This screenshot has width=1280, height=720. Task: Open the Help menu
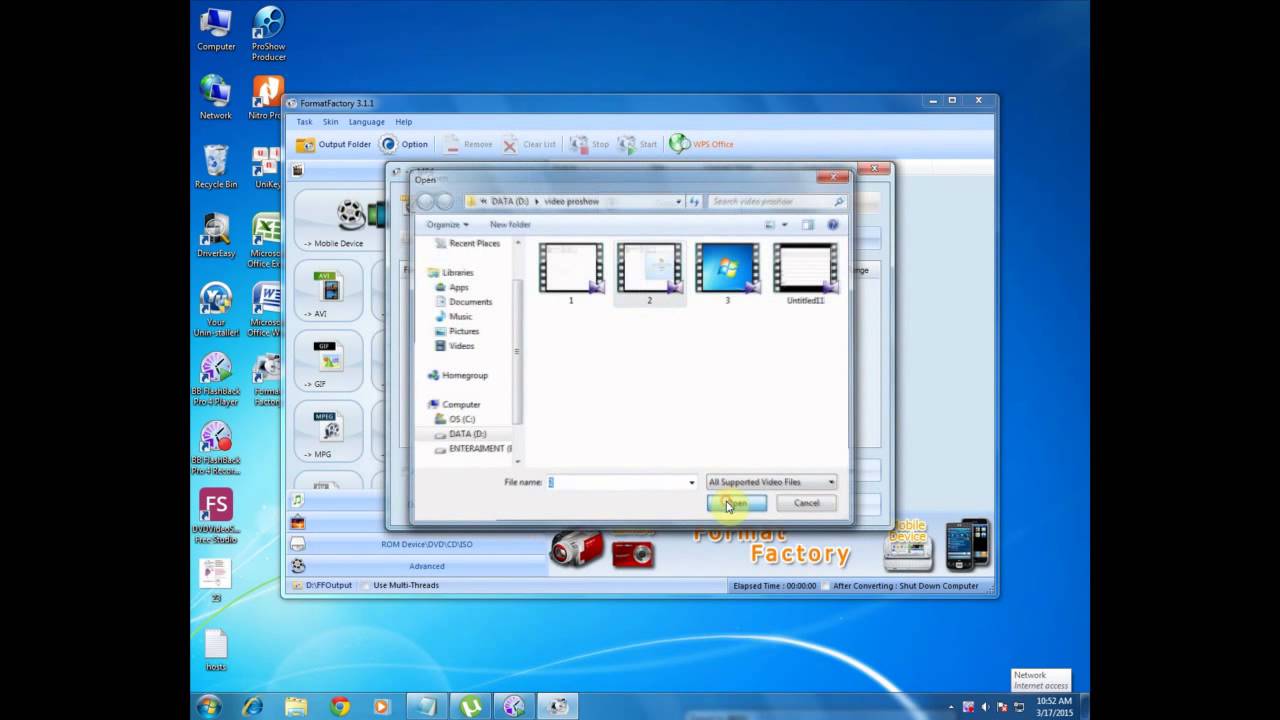click(403, 122)
